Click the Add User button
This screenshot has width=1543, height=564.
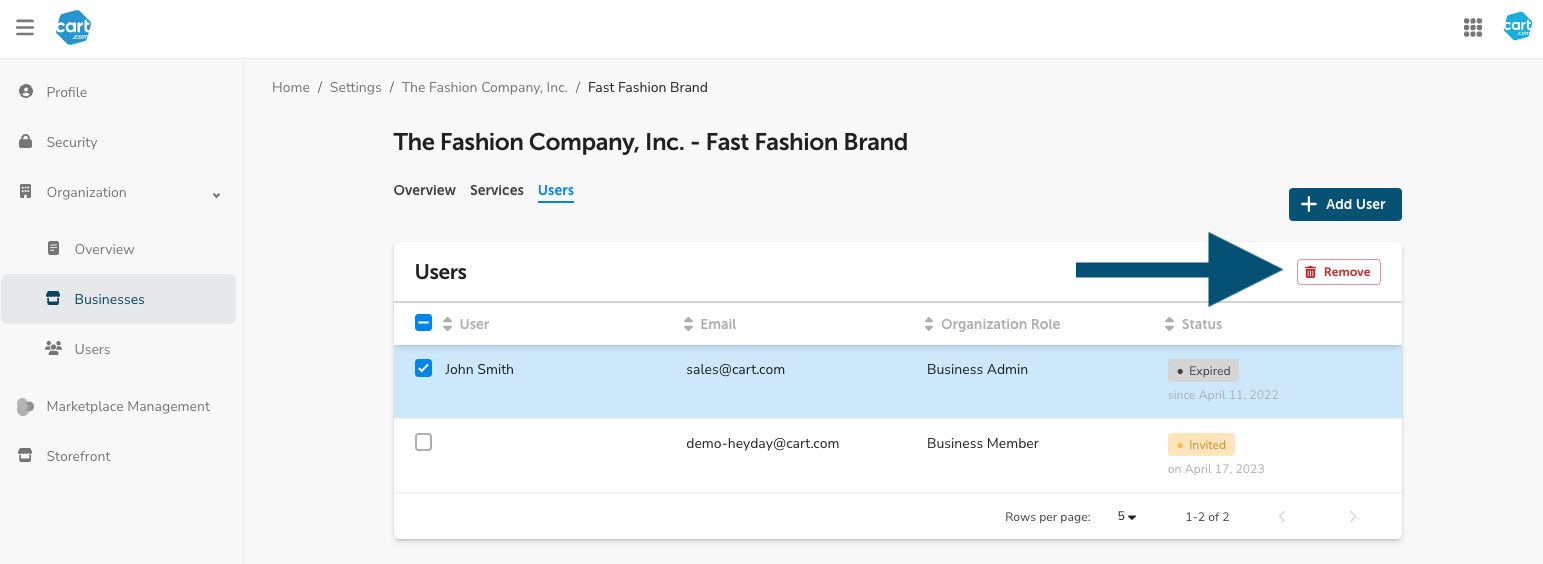(1344, 204)
